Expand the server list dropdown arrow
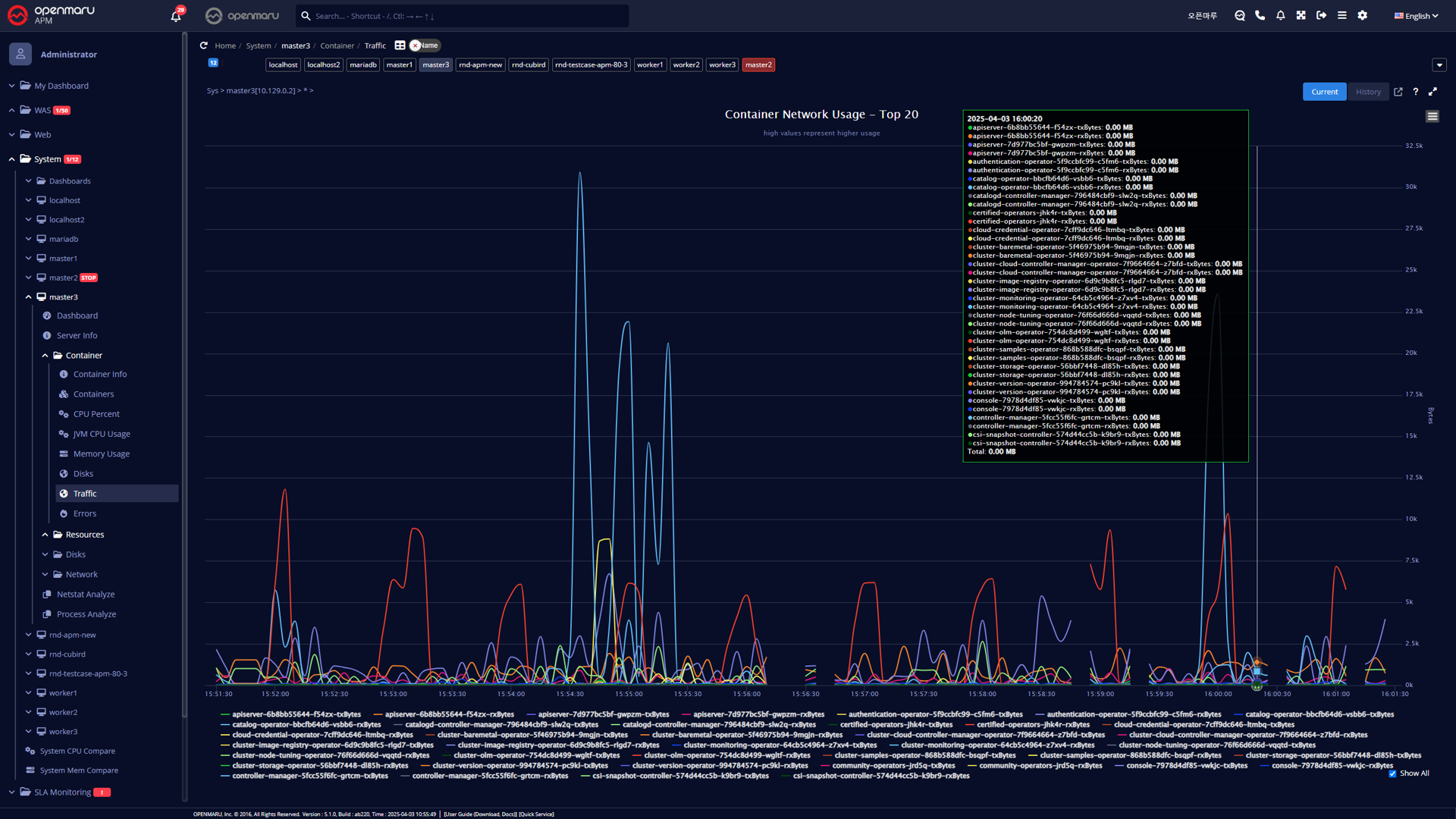This screenshot has width=1456, height=819. pos(1439,65)
